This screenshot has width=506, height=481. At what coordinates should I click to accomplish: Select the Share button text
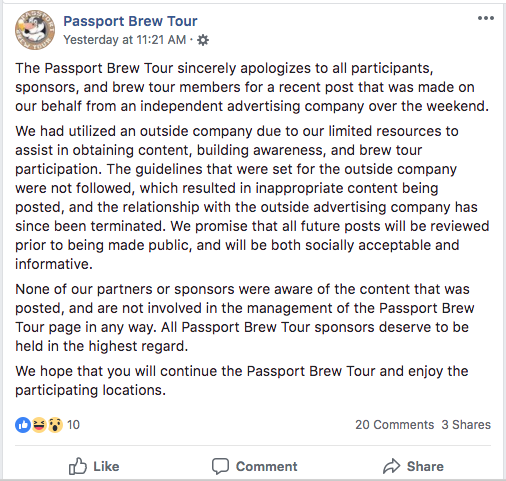425,466
